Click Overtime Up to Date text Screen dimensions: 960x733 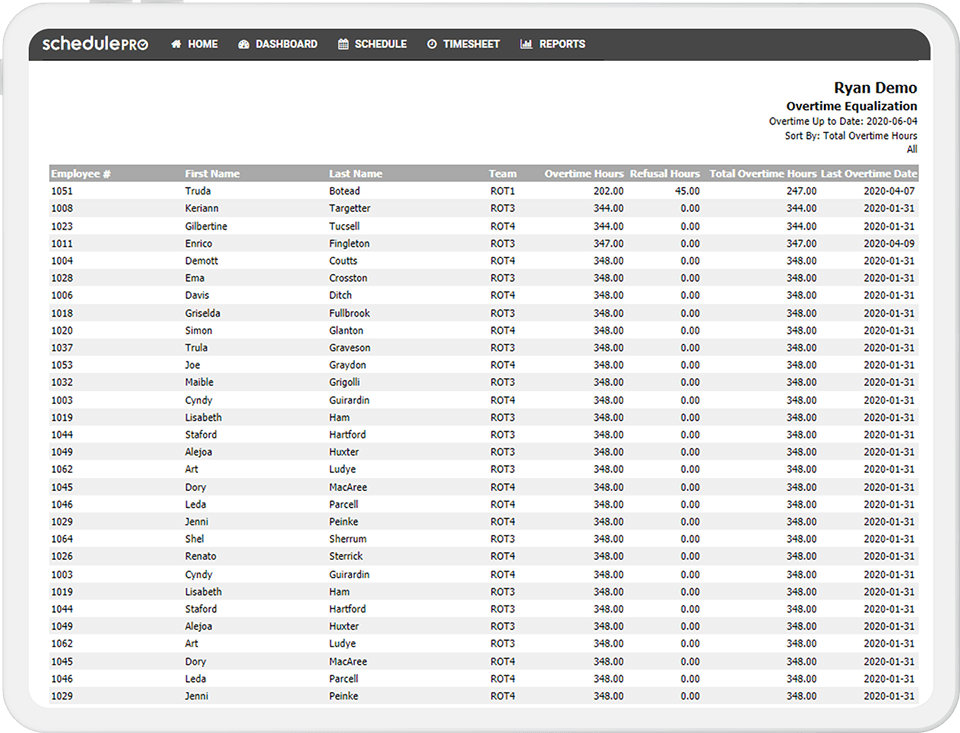[x=843, y=121]
